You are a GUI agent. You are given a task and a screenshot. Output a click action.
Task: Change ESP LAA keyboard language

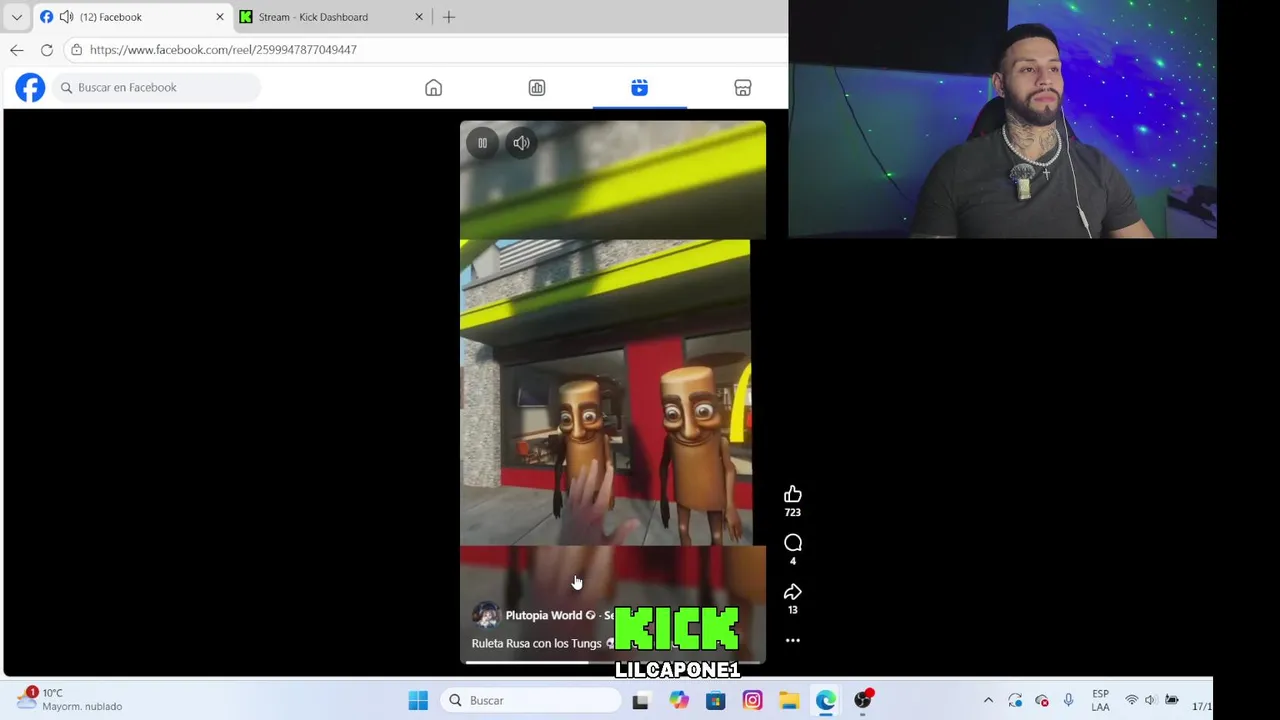(1100, 700)
